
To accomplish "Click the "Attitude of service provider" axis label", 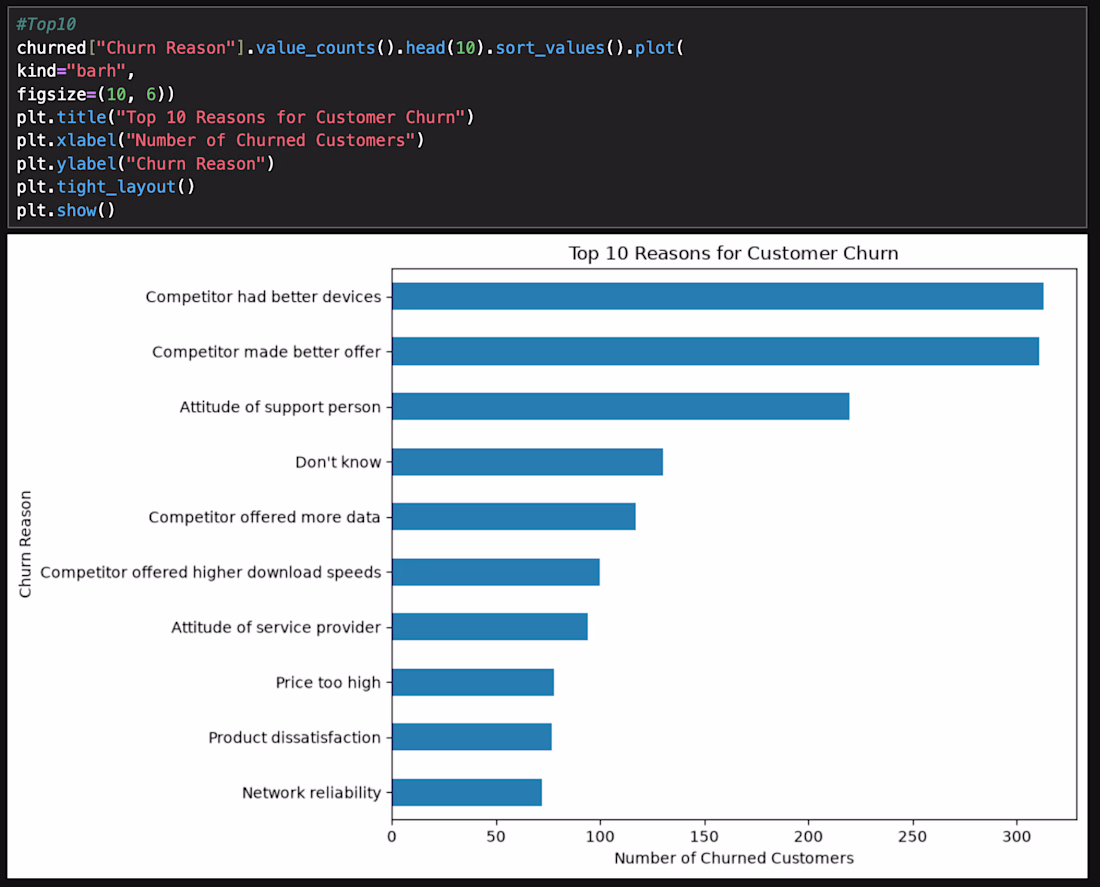I will click(276, 627).
